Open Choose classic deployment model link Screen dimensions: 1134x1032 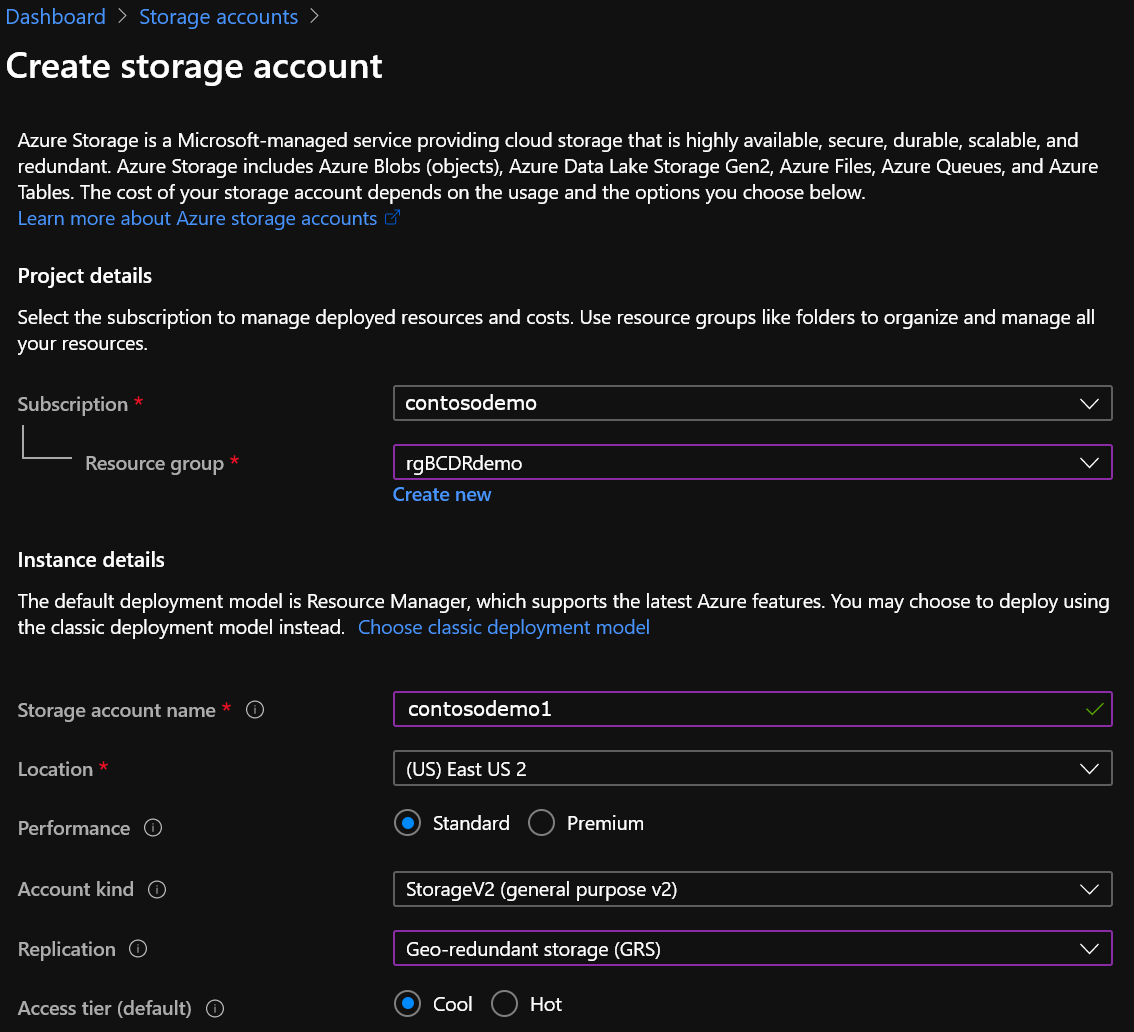pos(504,627)
